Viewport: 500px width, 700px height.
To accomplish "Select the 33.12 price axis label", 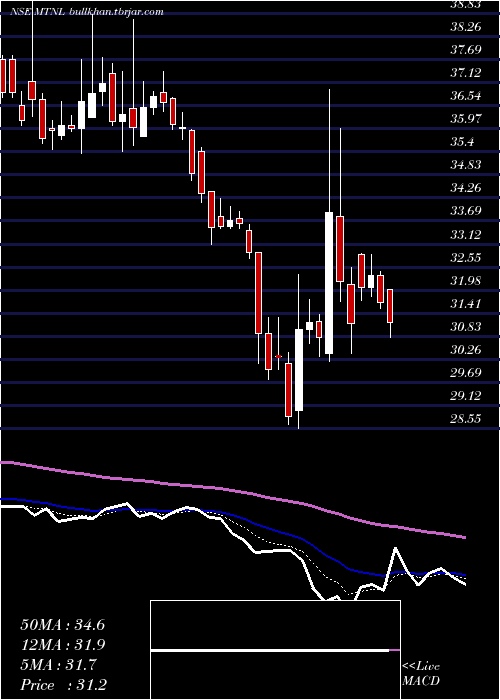I will (466, 234).
